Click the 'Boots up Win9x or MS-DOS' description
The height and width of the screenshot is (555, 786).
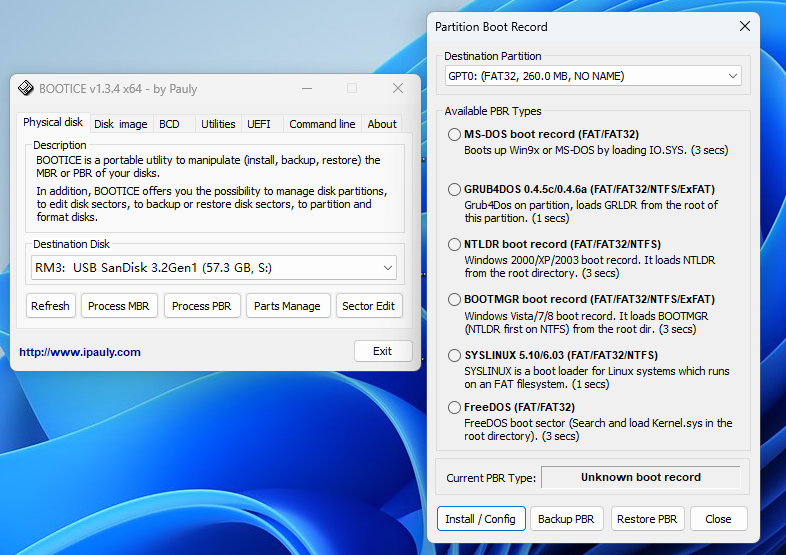click(596, 150)
